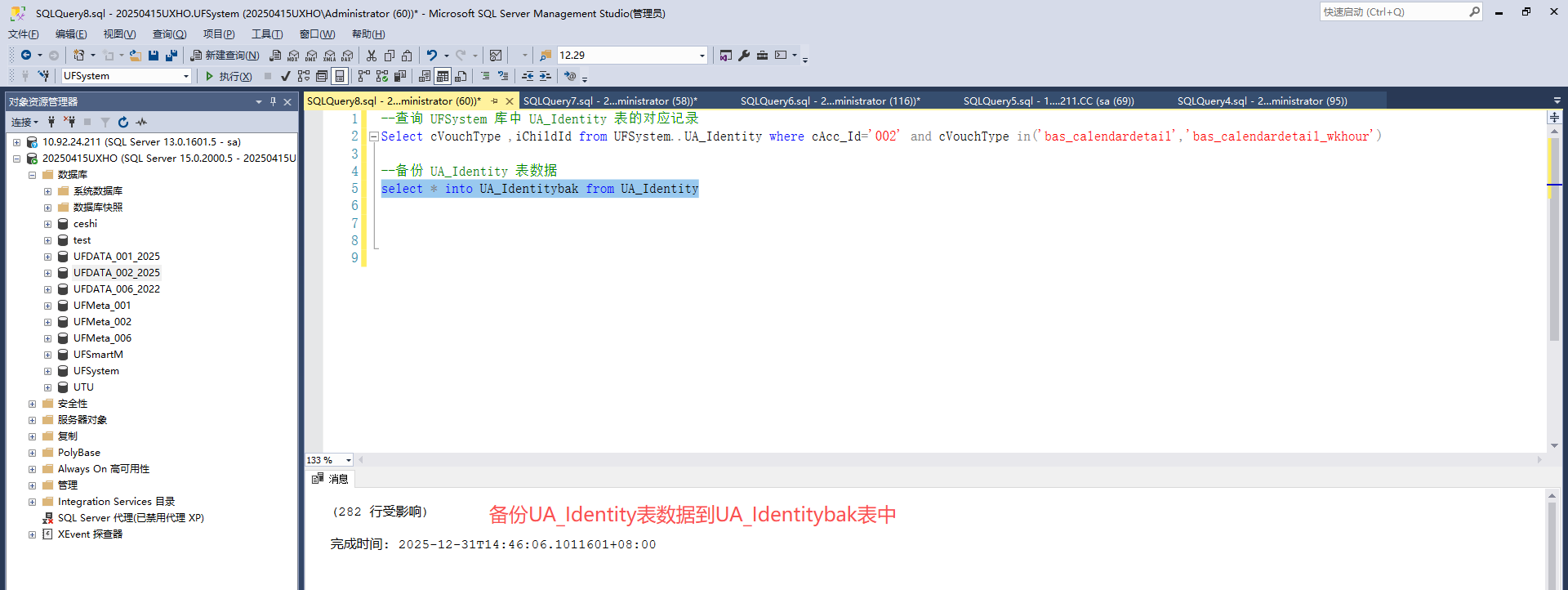
Task: Open the UFSystem database dropdown
Action: point(186,76)
